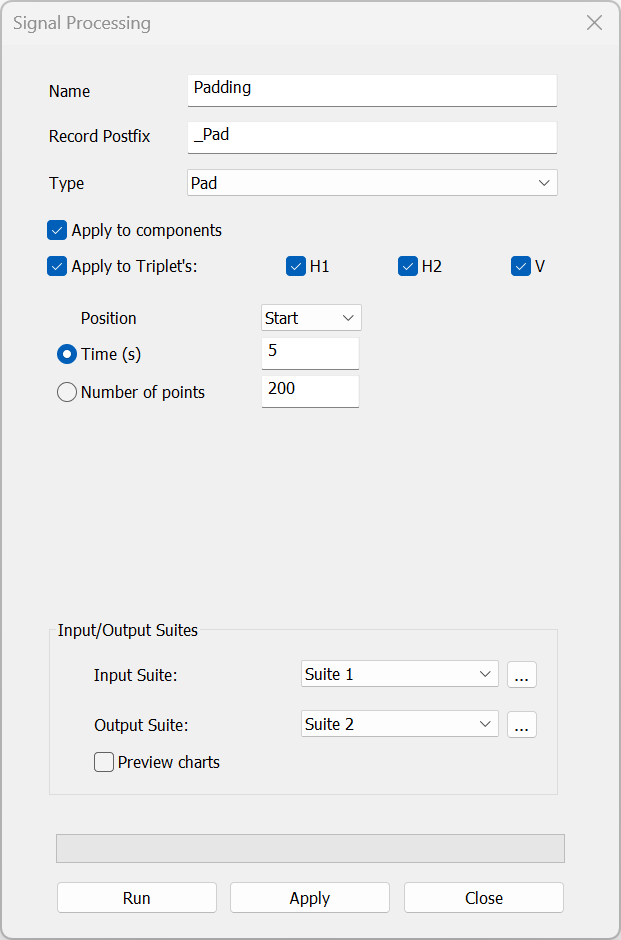Toggle Apply to Triplet's checkbox
The width and height of the screenshot is (621, 940).
point(57,267)
